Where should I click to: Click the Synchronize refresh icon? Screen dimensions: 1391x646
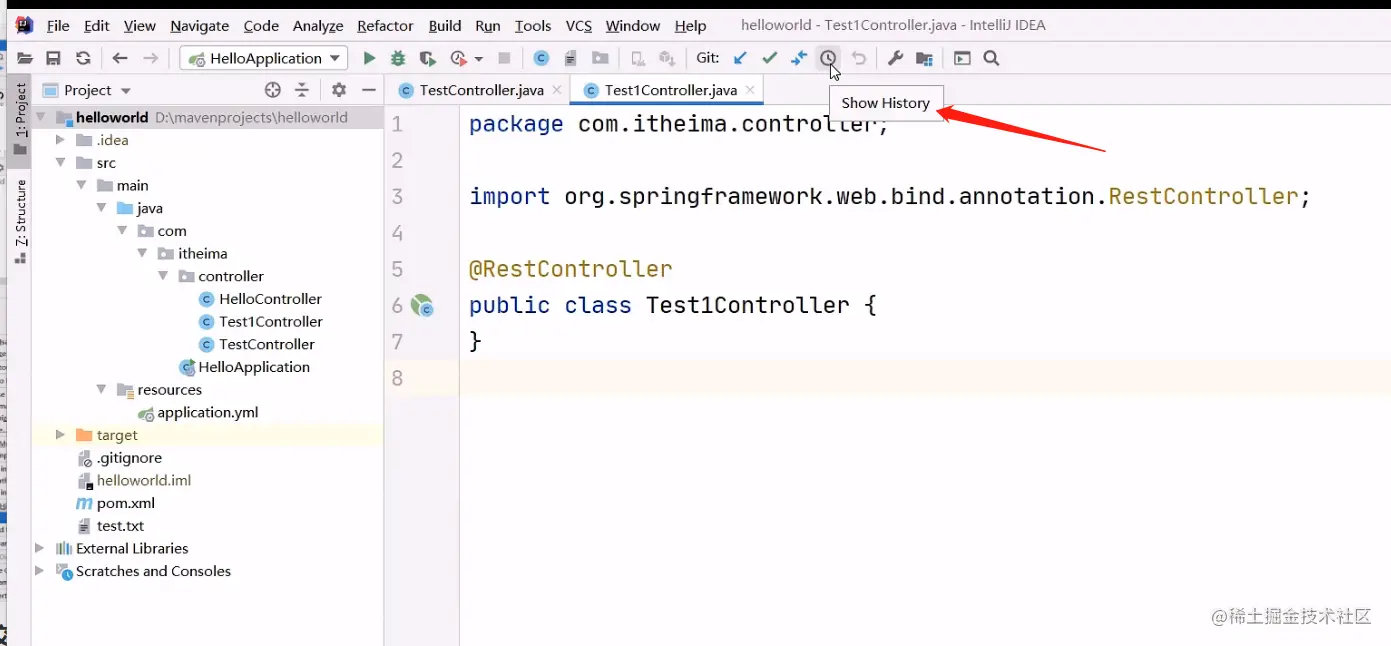point(83,59)
